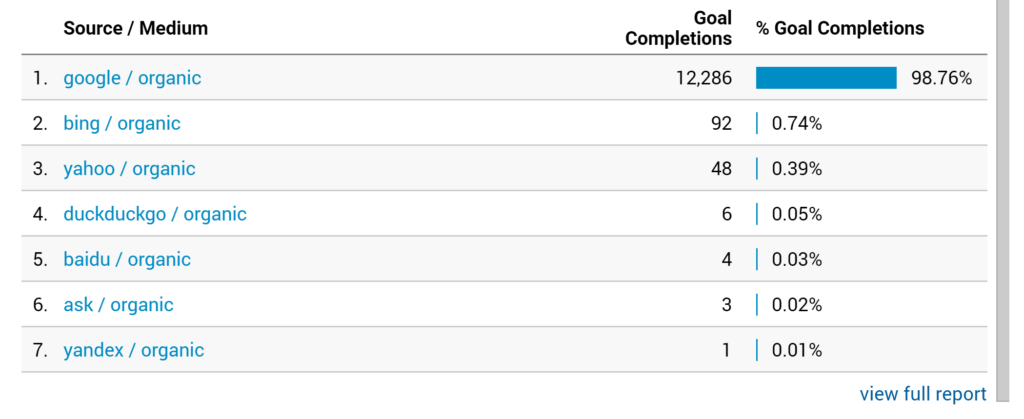This screenshot has height=419, width=1024.
Task: Click the view full report link
Action: [x=923, y=394]
